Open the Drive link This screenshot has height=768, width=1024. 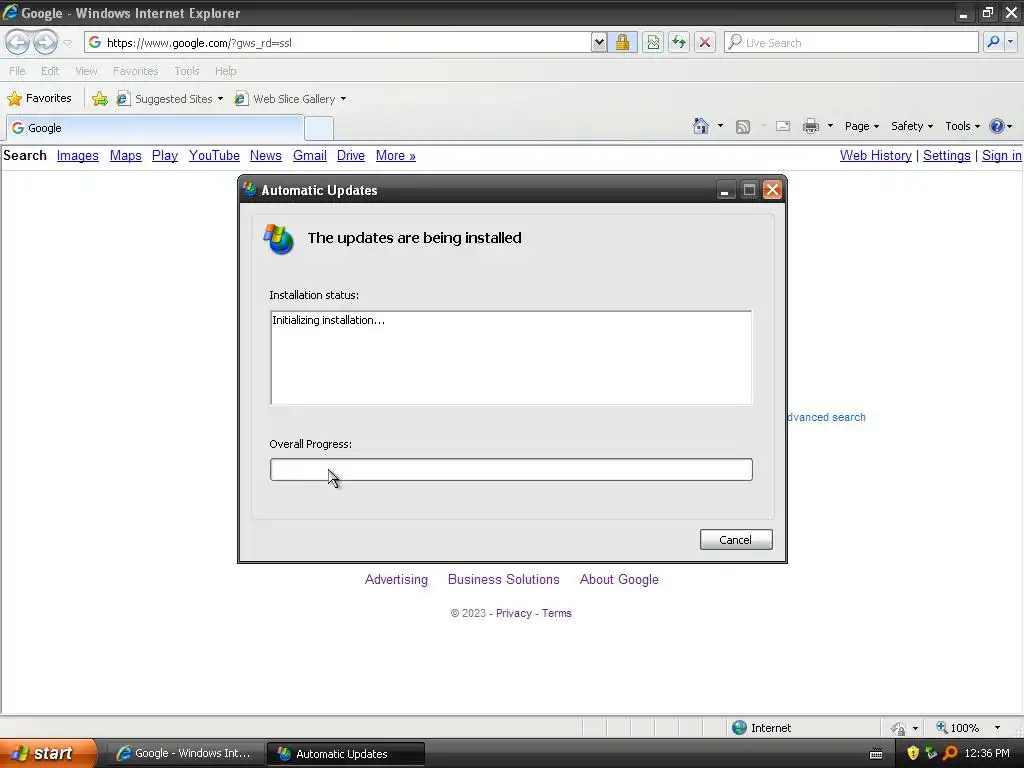pyautogui.click(x=351, y=155)
